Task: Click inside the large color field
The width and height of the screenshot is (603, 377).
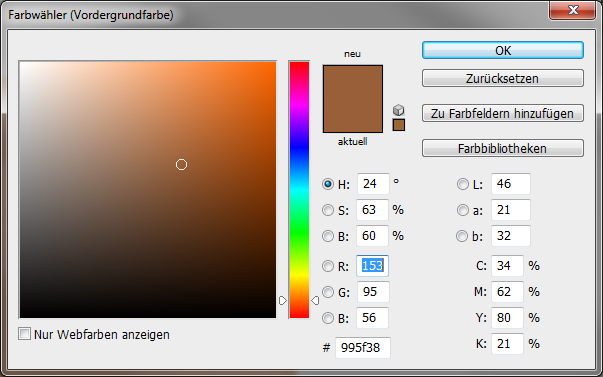Action: pos(148,190)
